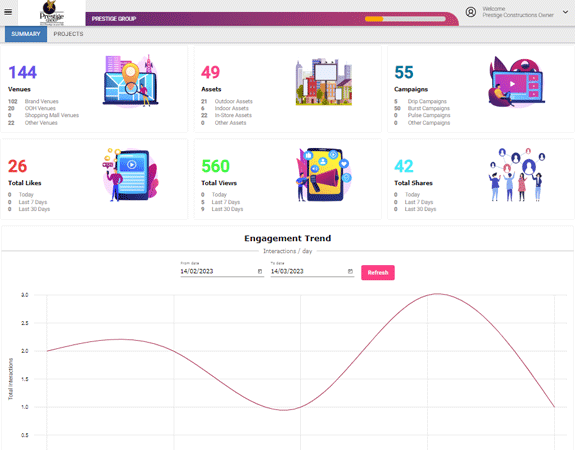575x450 pixels.
Task: Click the Prestige Group logo
Action: coord(52,13)
